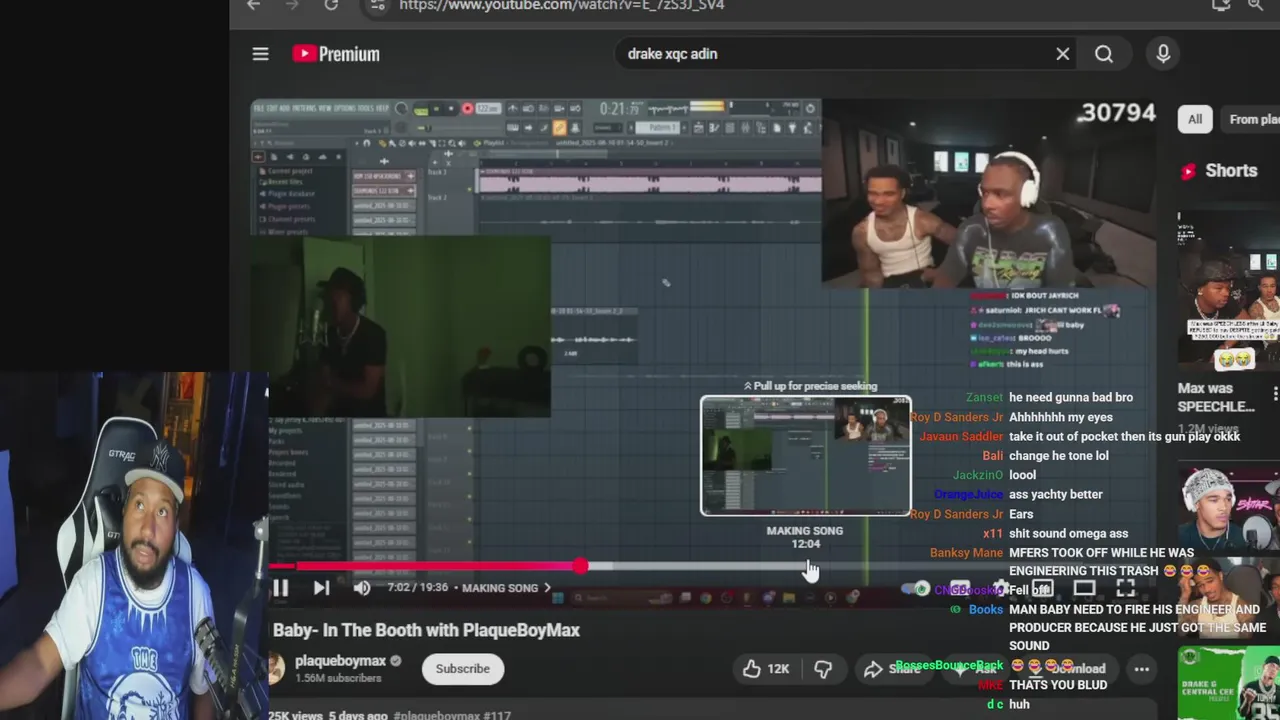This screenshot has width=1280, height=720.
Task: Go to YouTube Premium home logo
Action: [336, 54]
